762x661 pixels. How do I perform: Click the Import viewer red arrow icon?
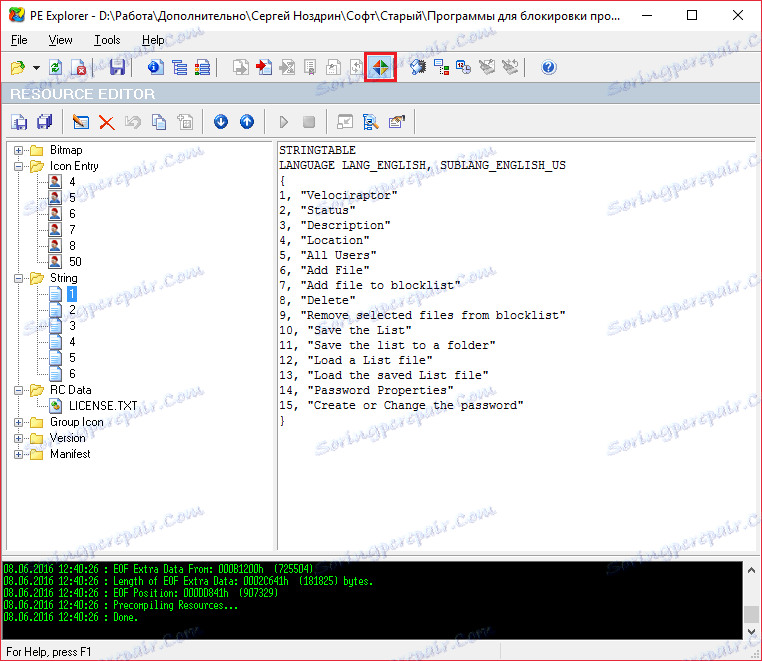264,67
